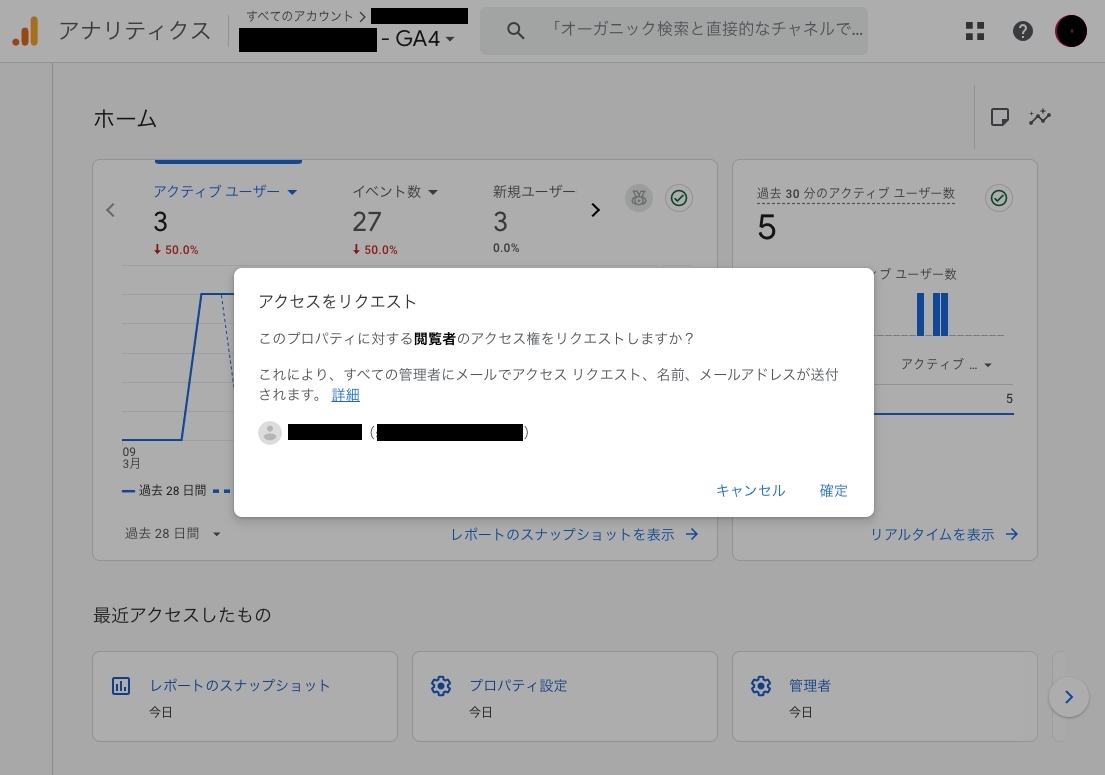This screenshot has width=1105, height=775.
Task: Open the Insights sparkline icon
Action: (1040, 117)
